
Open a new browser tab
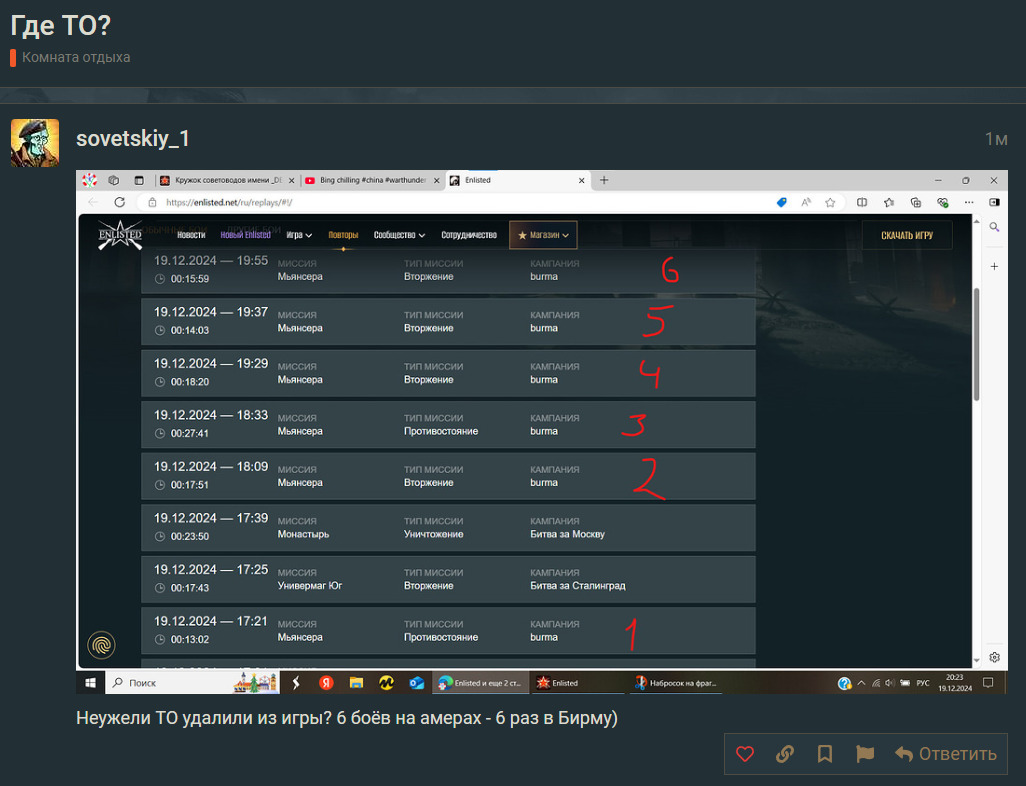604,180
